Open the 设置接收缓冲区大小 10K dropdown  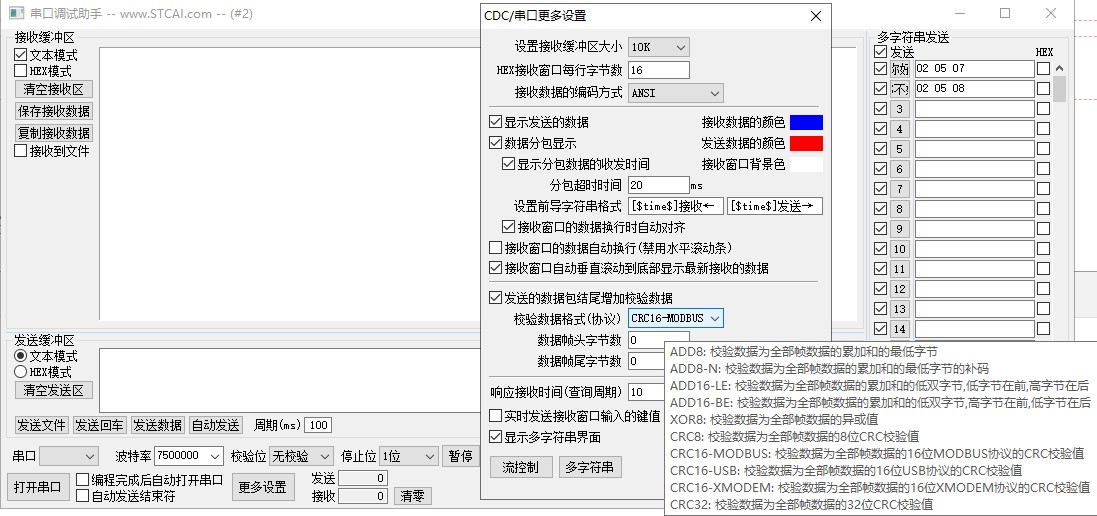658,48
